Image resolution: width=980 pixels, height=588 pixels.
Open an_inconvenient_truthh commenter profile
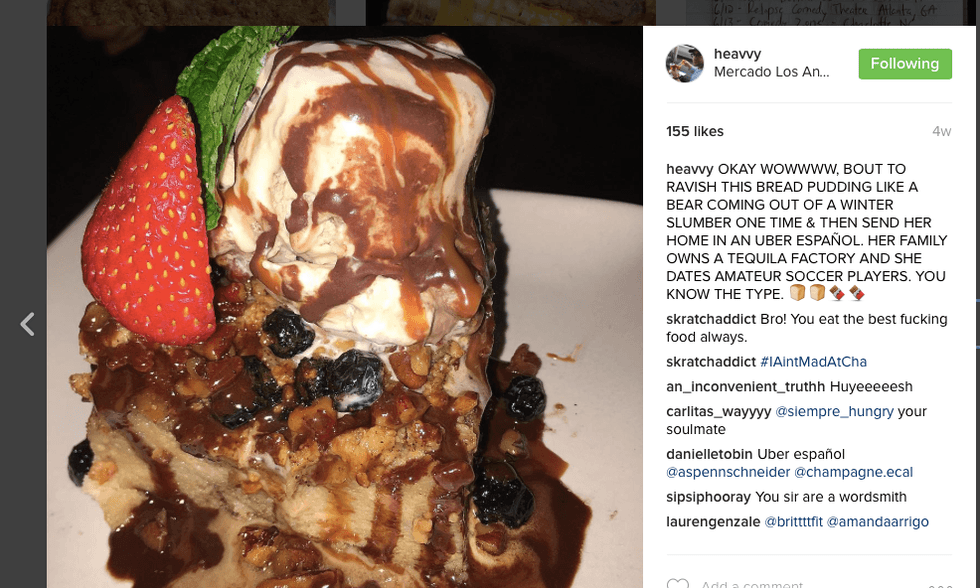pyautogui.click(x=746, y=387)
